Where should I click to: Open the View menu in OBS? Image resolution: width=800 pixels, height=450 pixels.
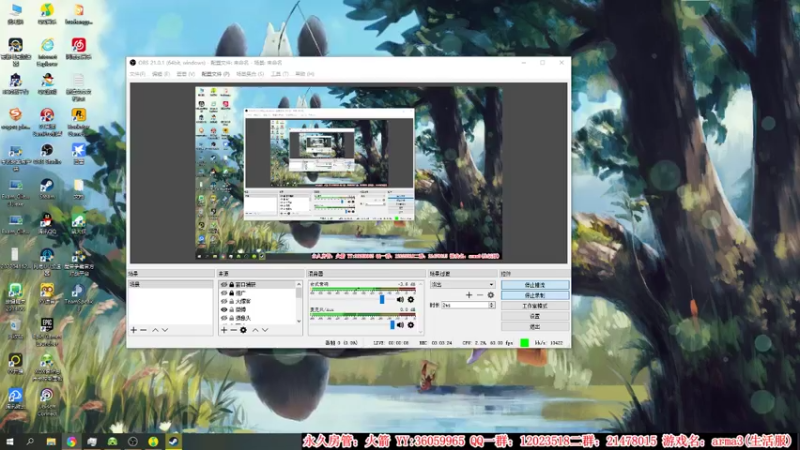(185, 74)
